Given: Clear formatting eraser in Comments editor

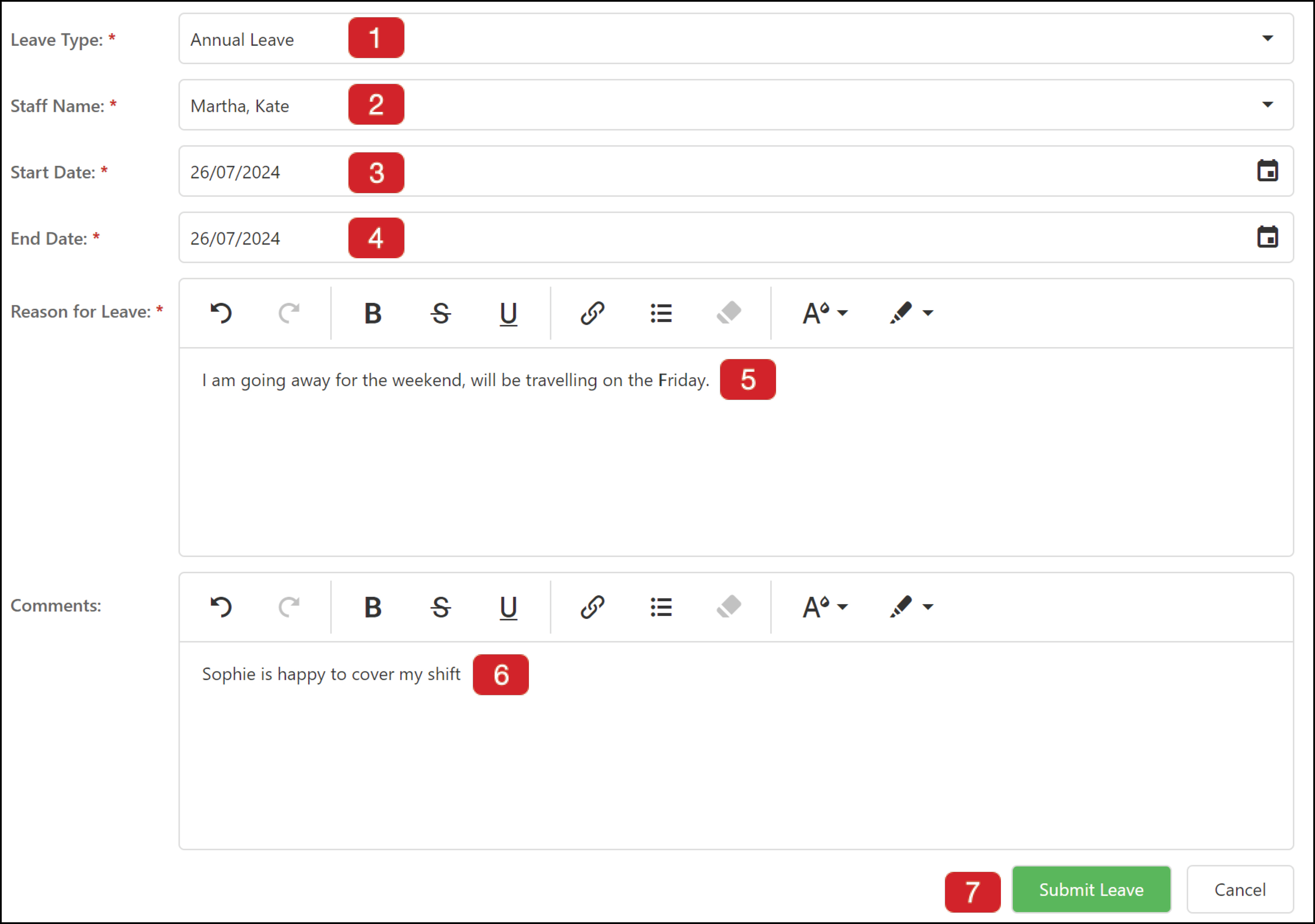Looking at the screenshot, I should 729,606.
